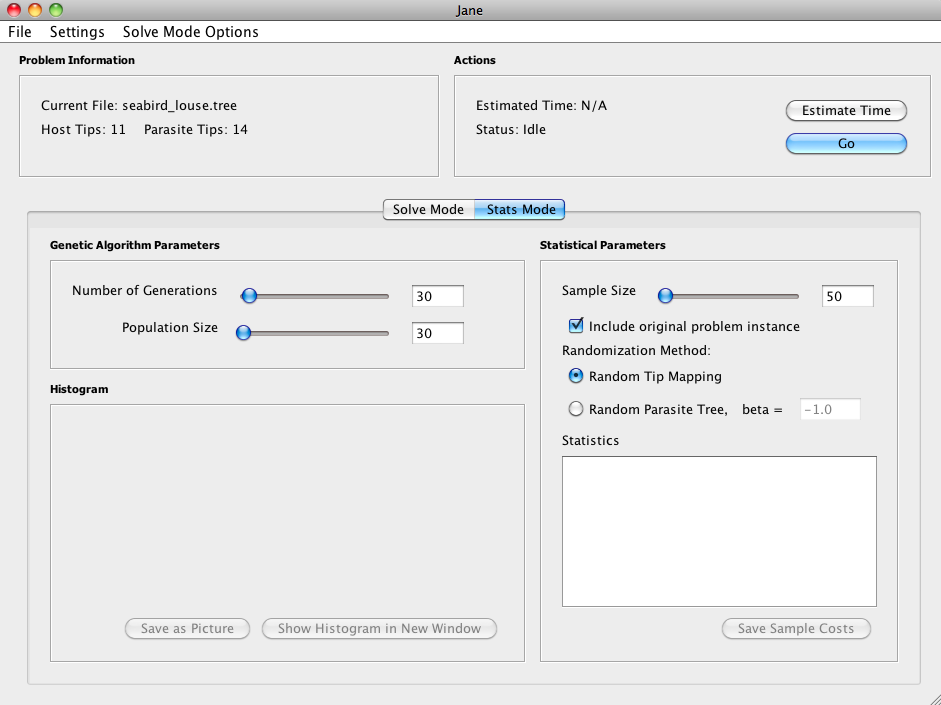Minimize the window with yellow button
The width and height of the screenshot is (941, 705).
[35, 10]
